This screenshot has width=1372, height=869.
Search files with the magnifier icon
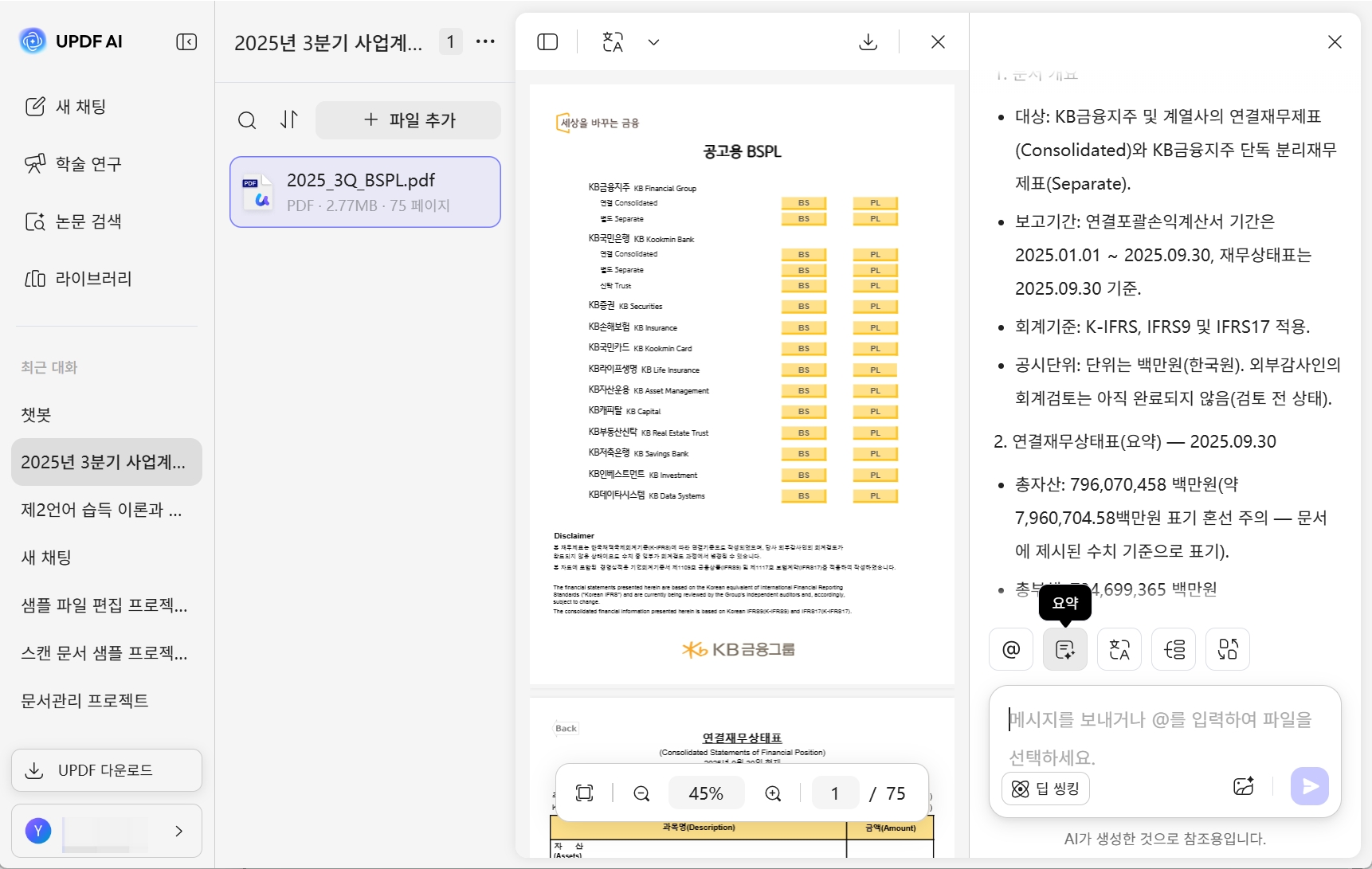247,120
